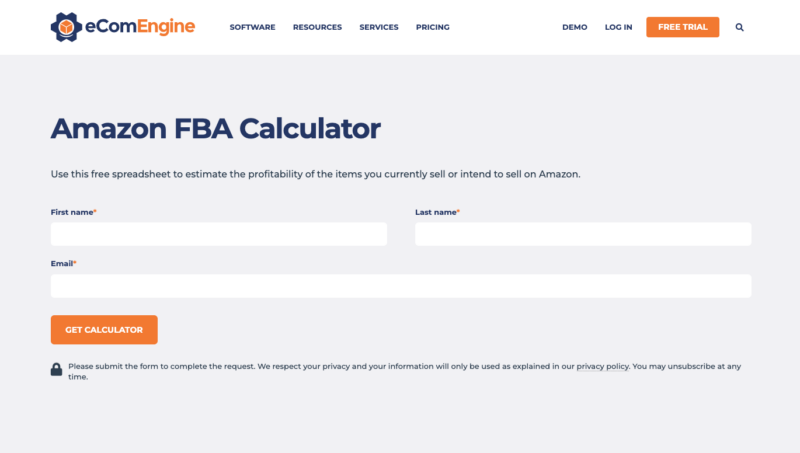Viewport: 800px width, 453px height.
Task: Start the Free Trial button
Action: coord(683,27)
